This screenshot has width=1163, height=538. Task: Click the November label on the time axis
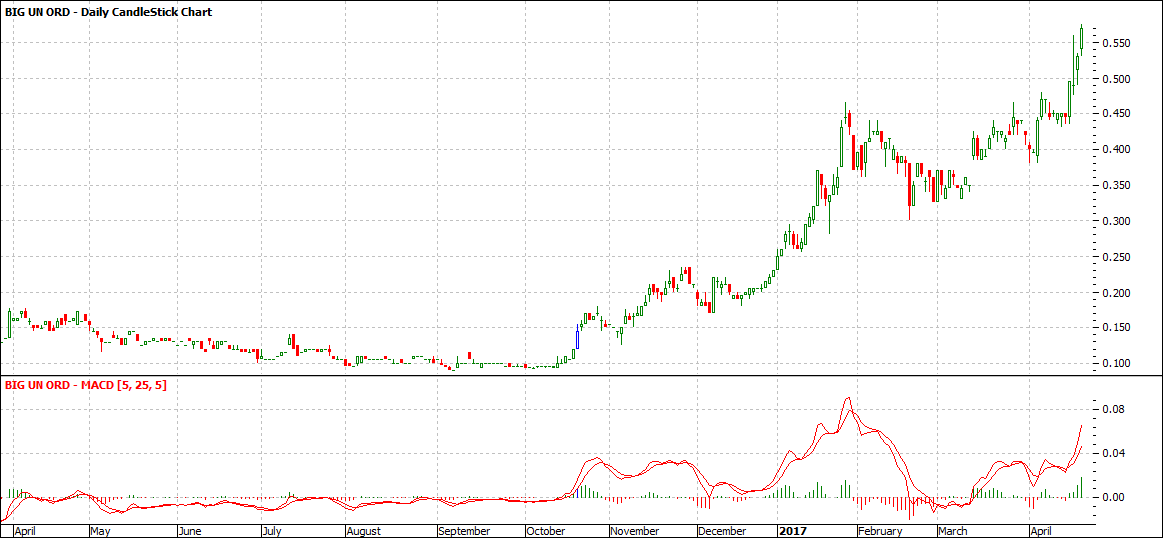[636, 531]
